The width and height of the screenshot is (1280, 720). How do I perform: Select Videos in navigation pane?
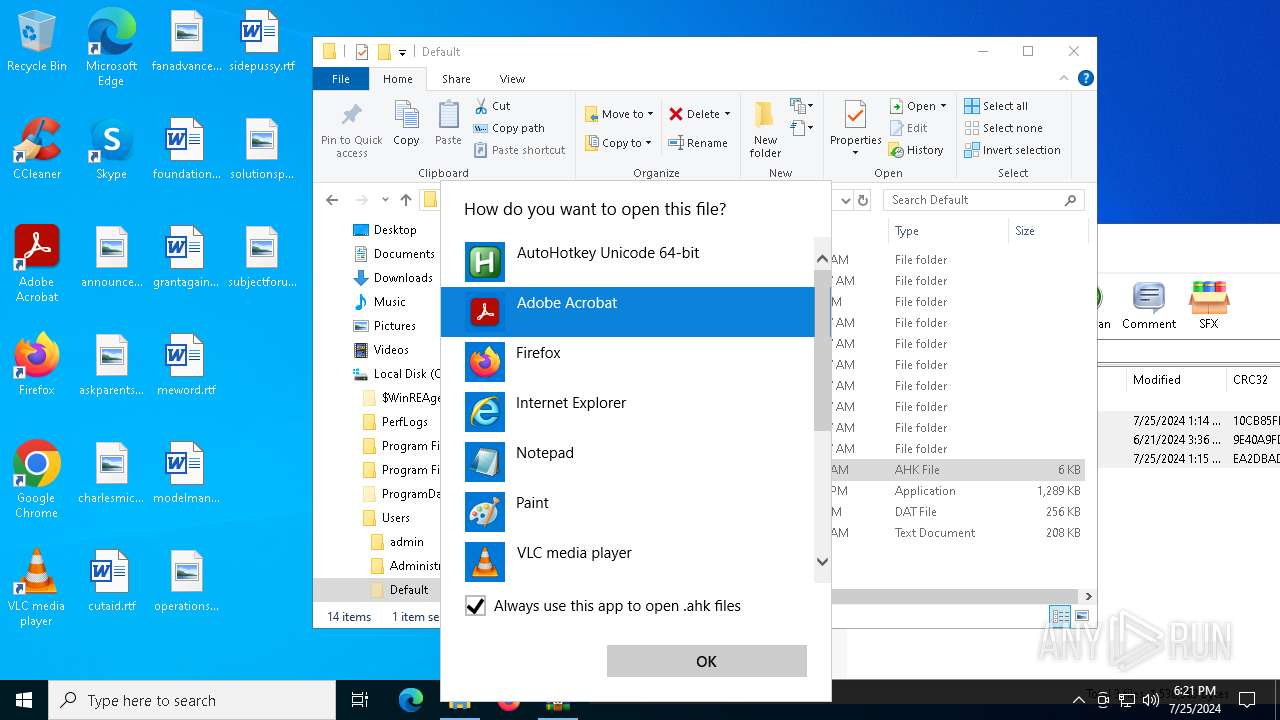(381, 350)
